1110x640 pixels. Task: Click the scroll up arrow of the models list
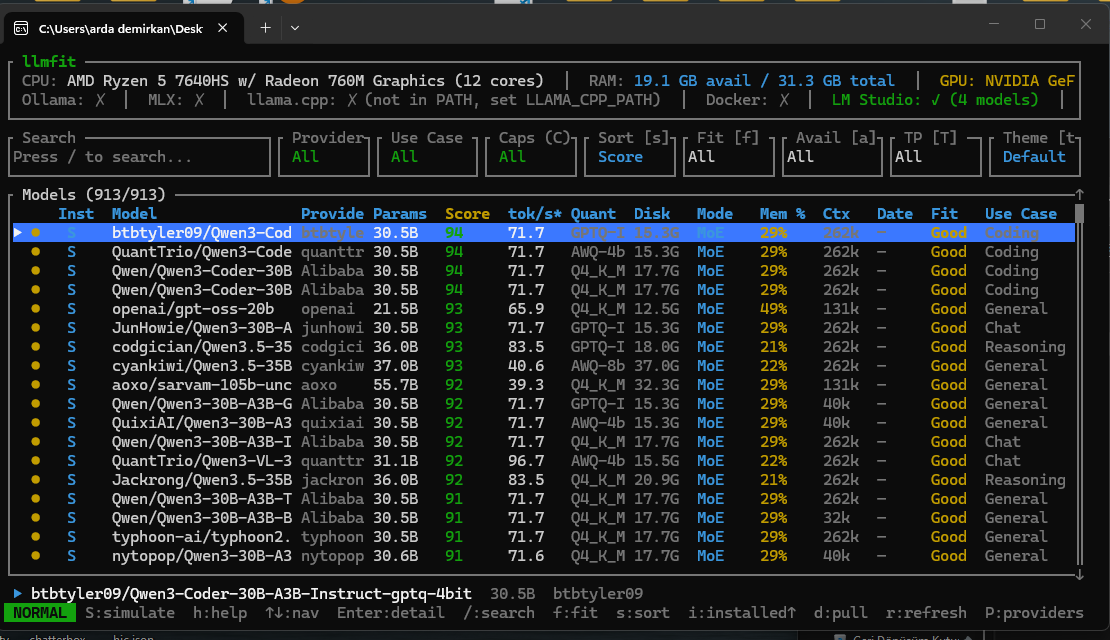coord(1080,194)
